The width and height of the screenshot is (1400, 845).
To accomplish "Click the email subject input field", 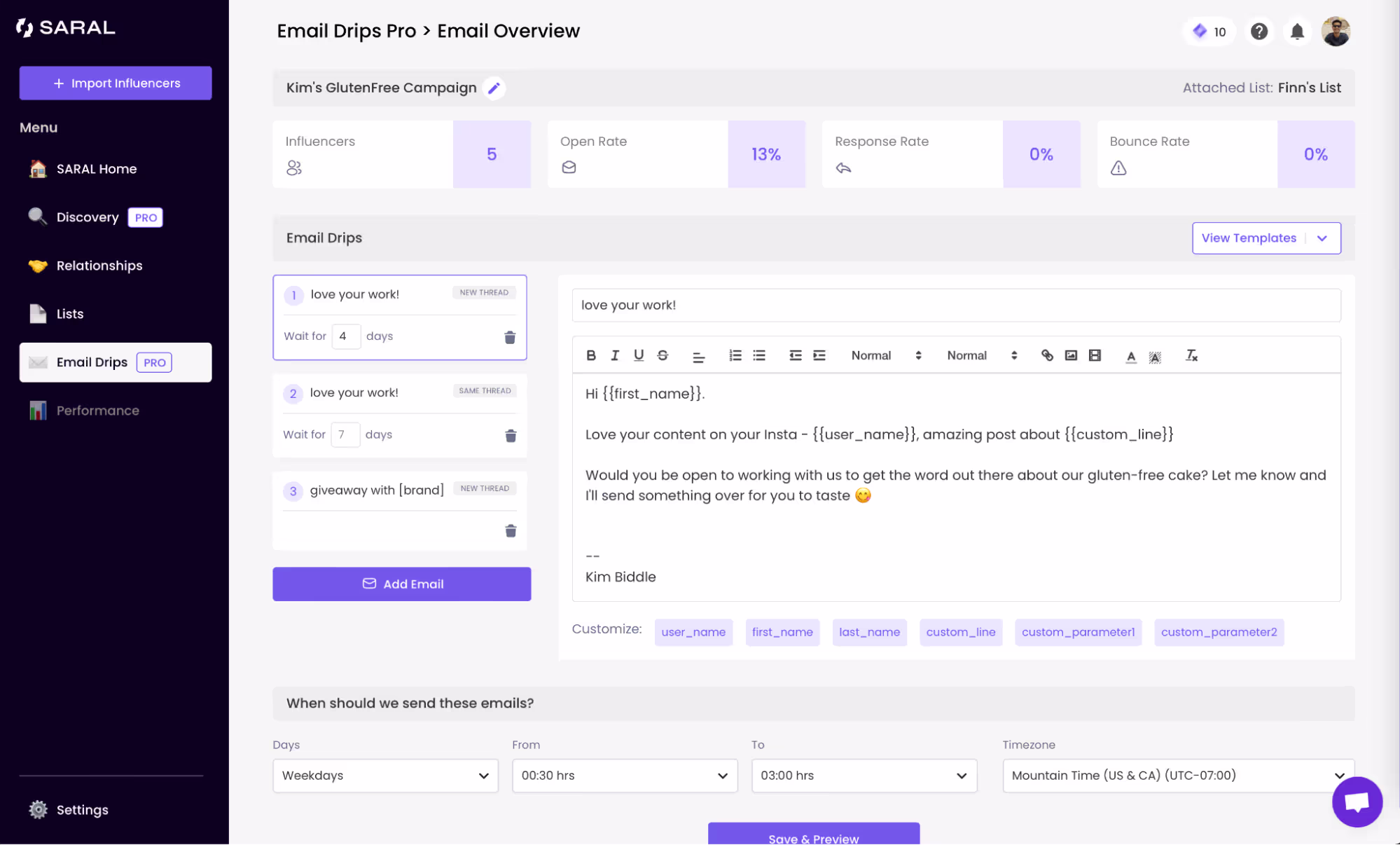I will (955, 305).
